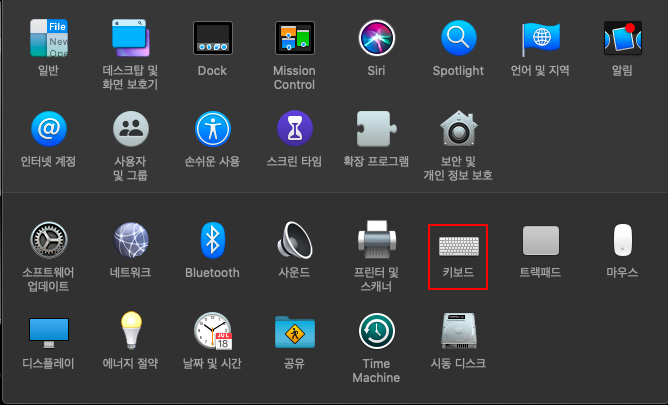Screen dimensions: 668x405
Task: Open 스크린 타임 hourglass icon
Action: pyautogui.click(x=294, y=129)
